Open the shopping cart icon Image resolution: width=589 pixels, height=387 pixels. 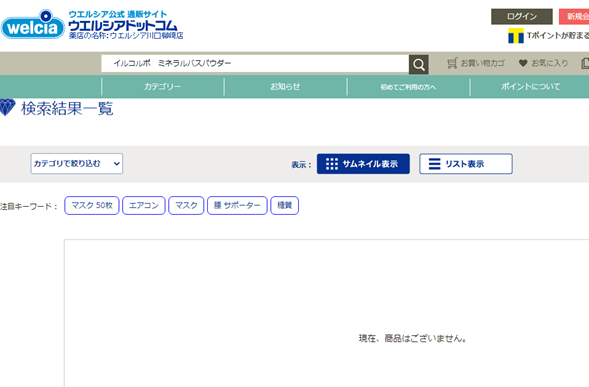tap(452, 63)
